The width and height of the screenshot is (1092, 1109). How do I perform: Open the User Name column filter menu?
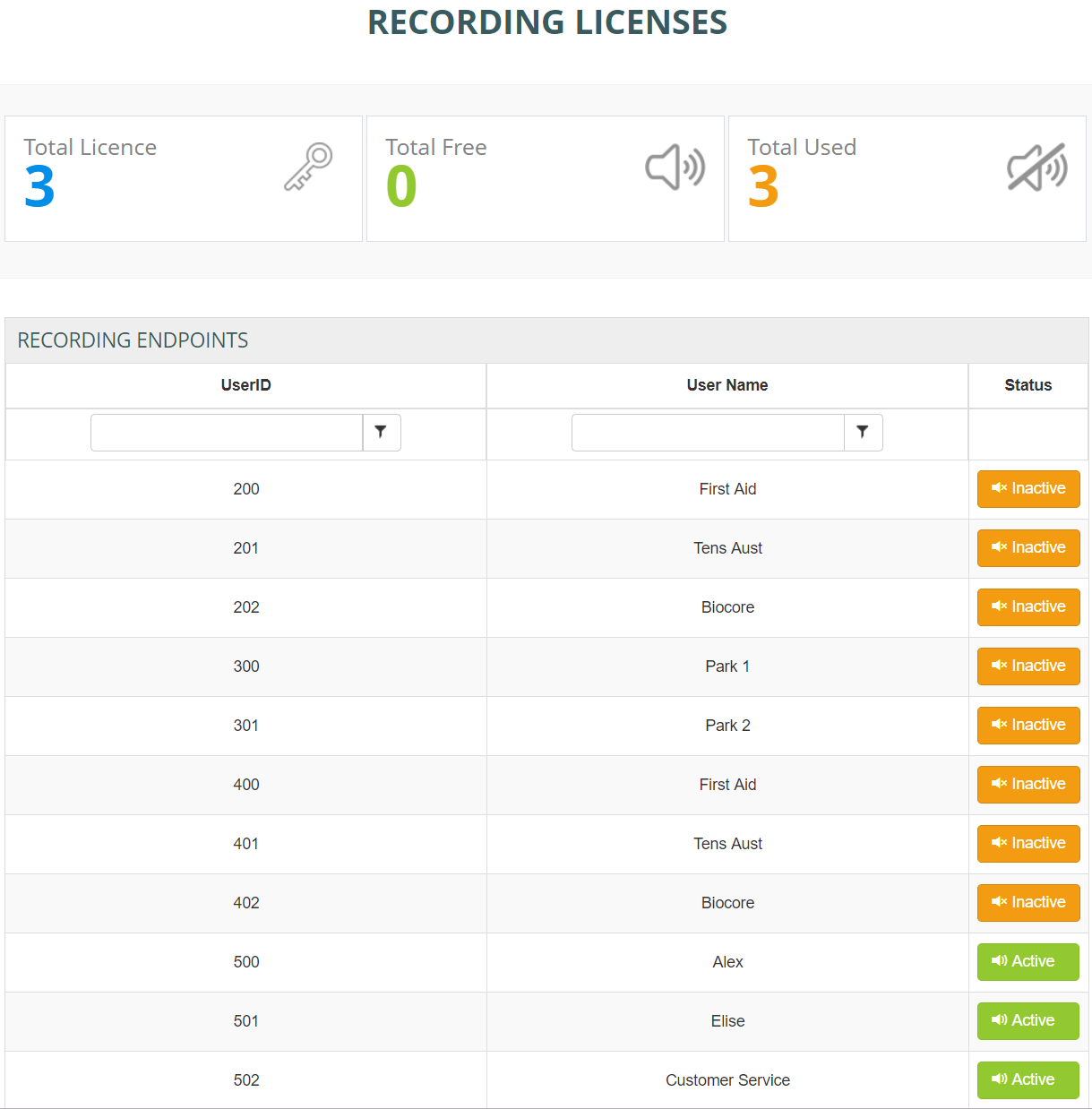tap(863, 433)
